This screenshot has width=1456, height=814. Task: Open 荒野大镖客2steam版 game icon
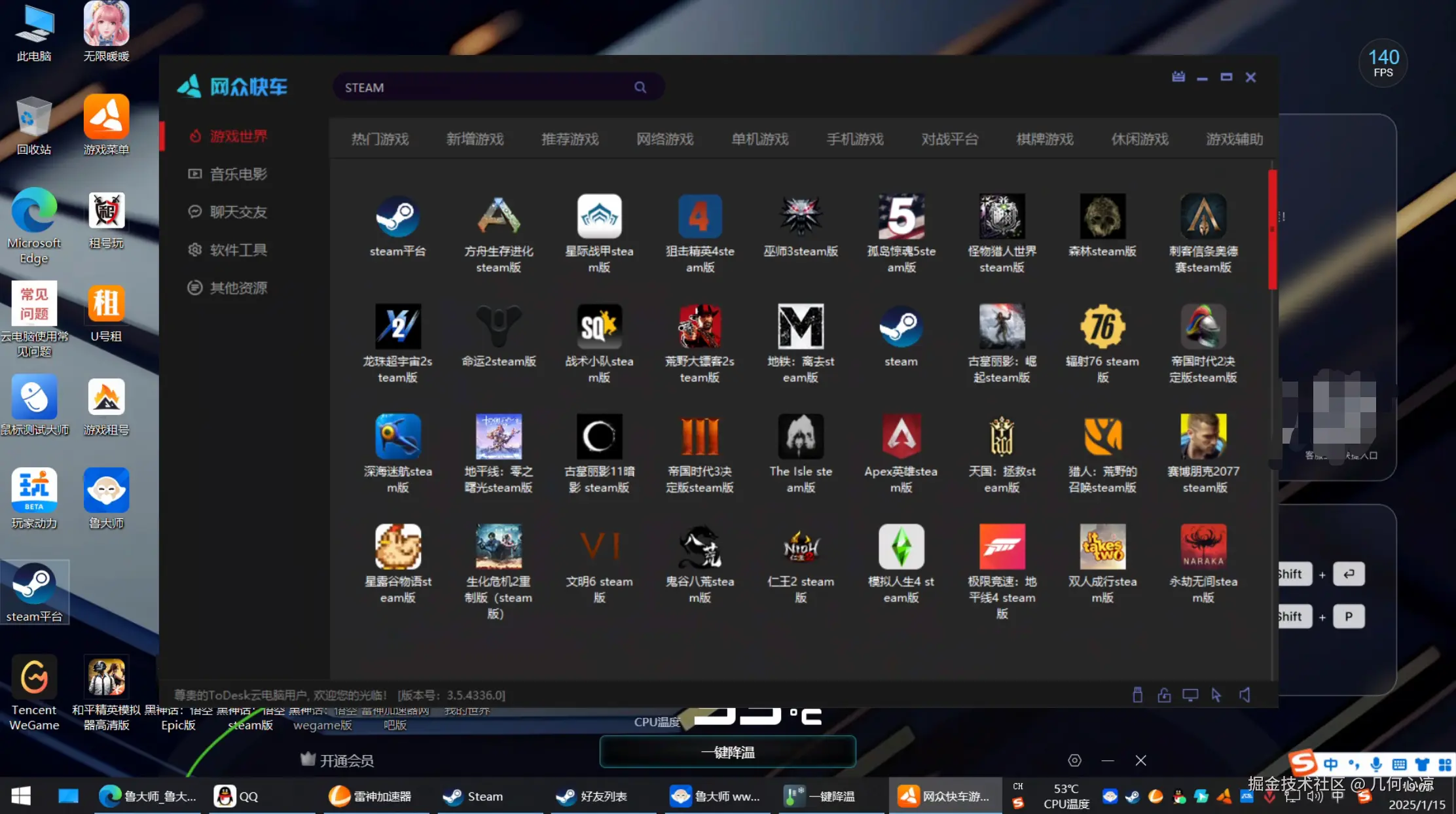click(699, 327)
